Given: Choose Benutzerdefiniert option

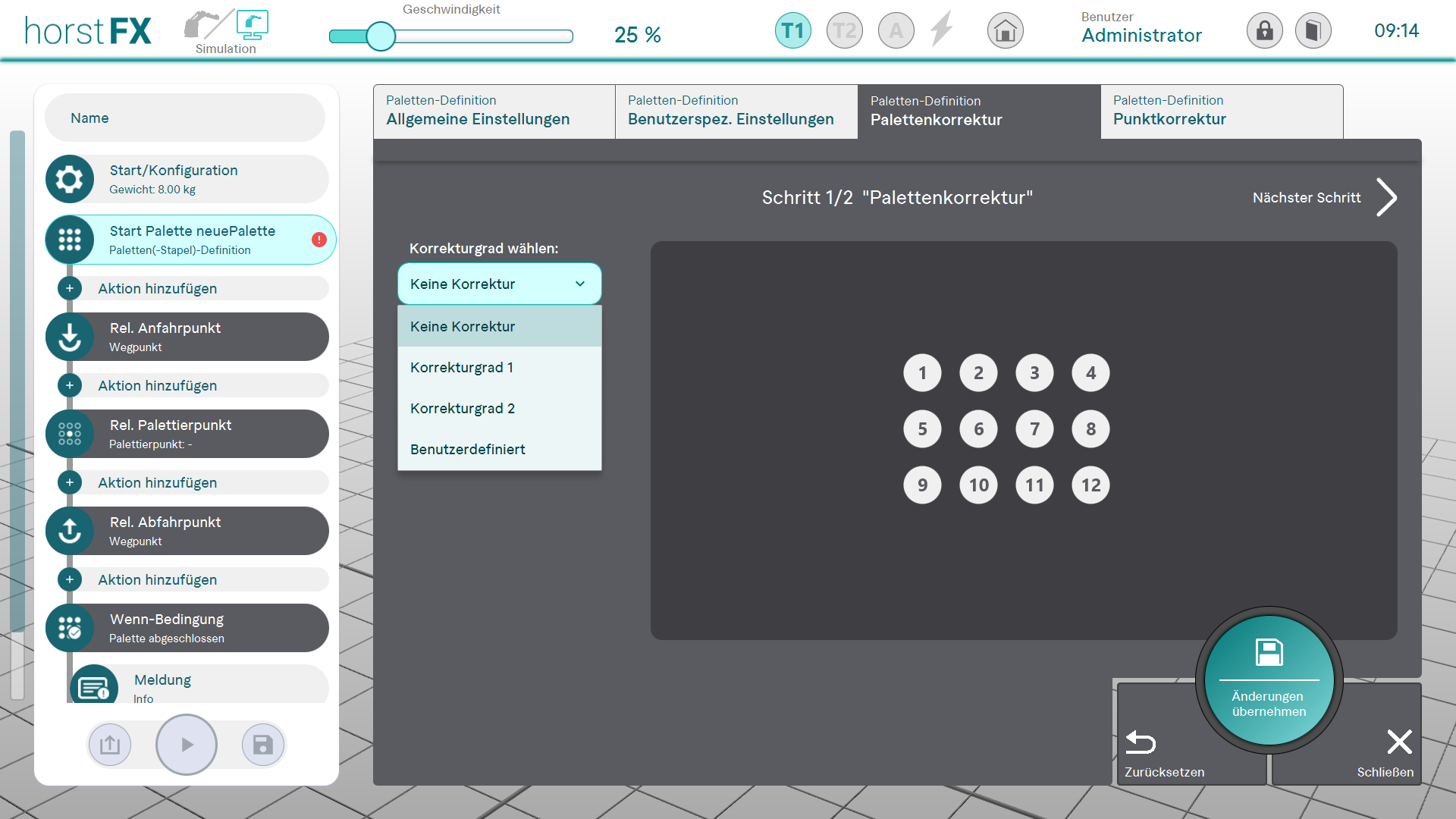Looking at the screenshot, I should (x=468, y=450).
